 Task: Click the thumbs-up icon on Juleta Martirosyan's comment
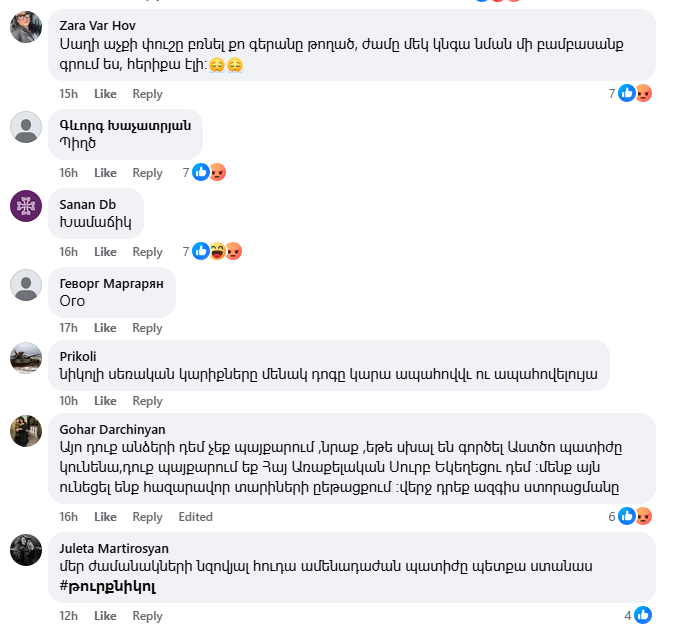[x=643, y=615]
